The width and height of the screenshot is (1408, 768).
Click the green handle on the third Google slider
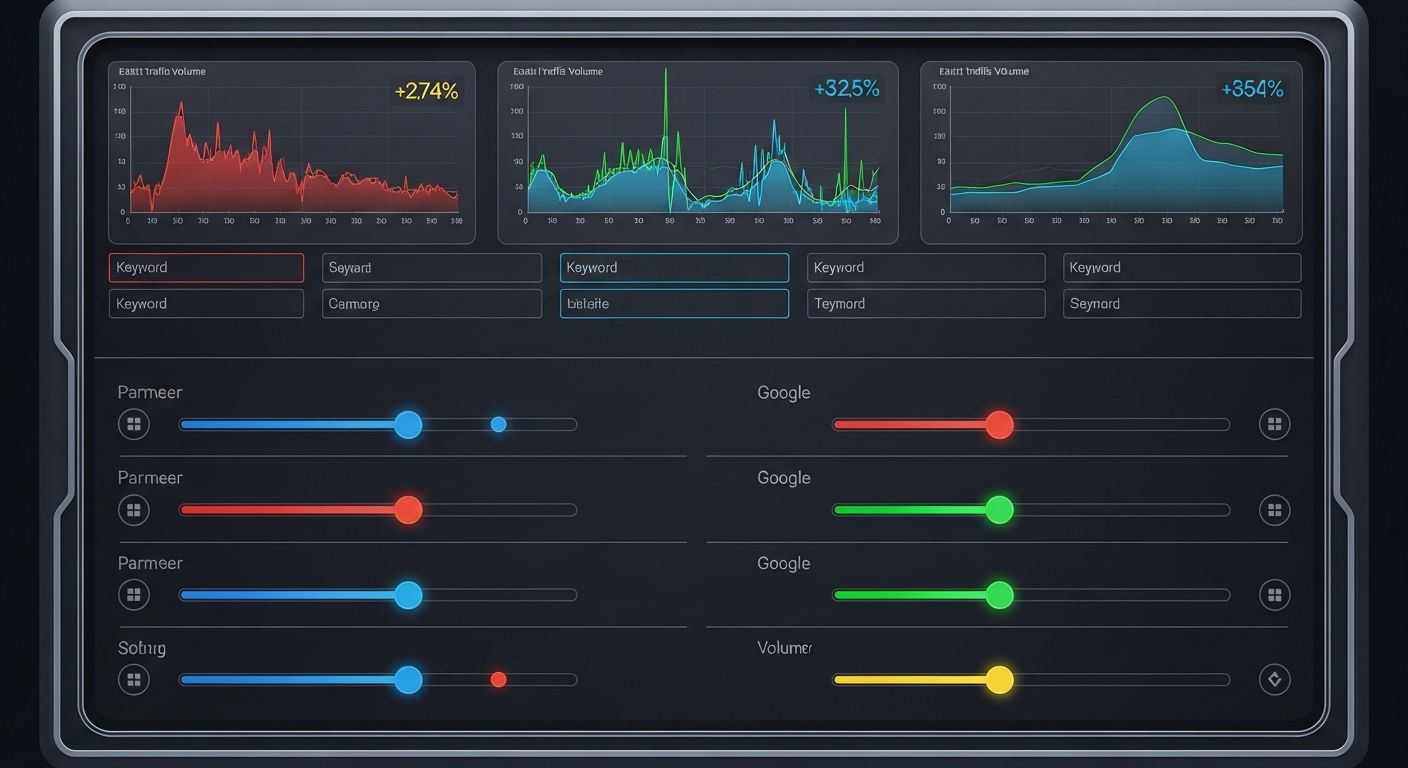point(999,595)
